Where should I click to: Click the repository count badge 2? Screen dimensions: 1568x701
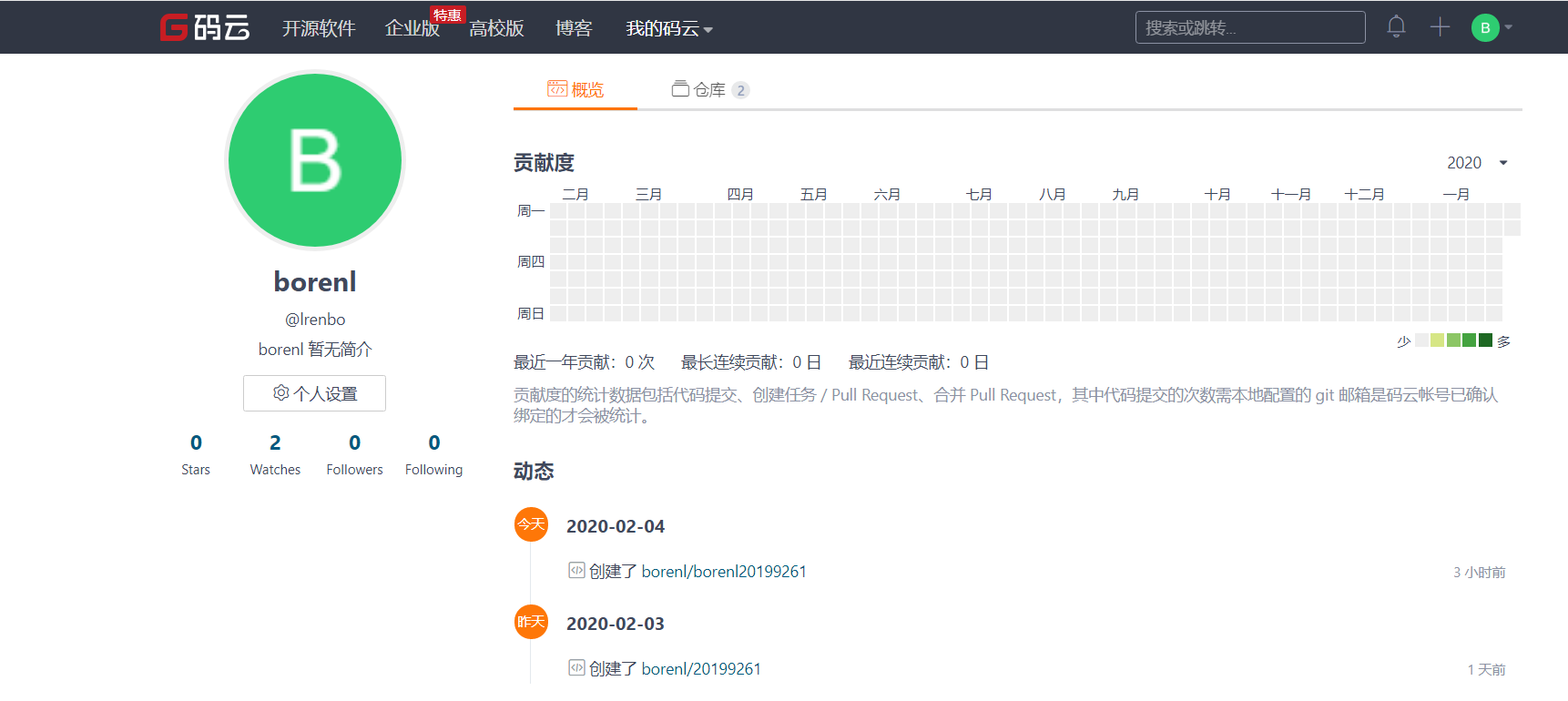pos(740,90)
